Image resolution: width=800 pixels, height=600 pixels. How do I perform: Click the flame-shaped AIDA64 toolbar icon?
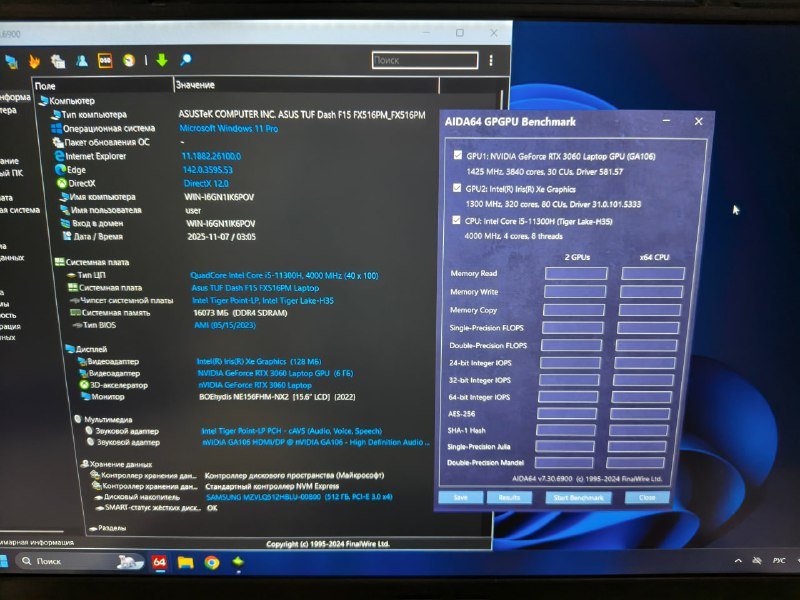(36, 60)
